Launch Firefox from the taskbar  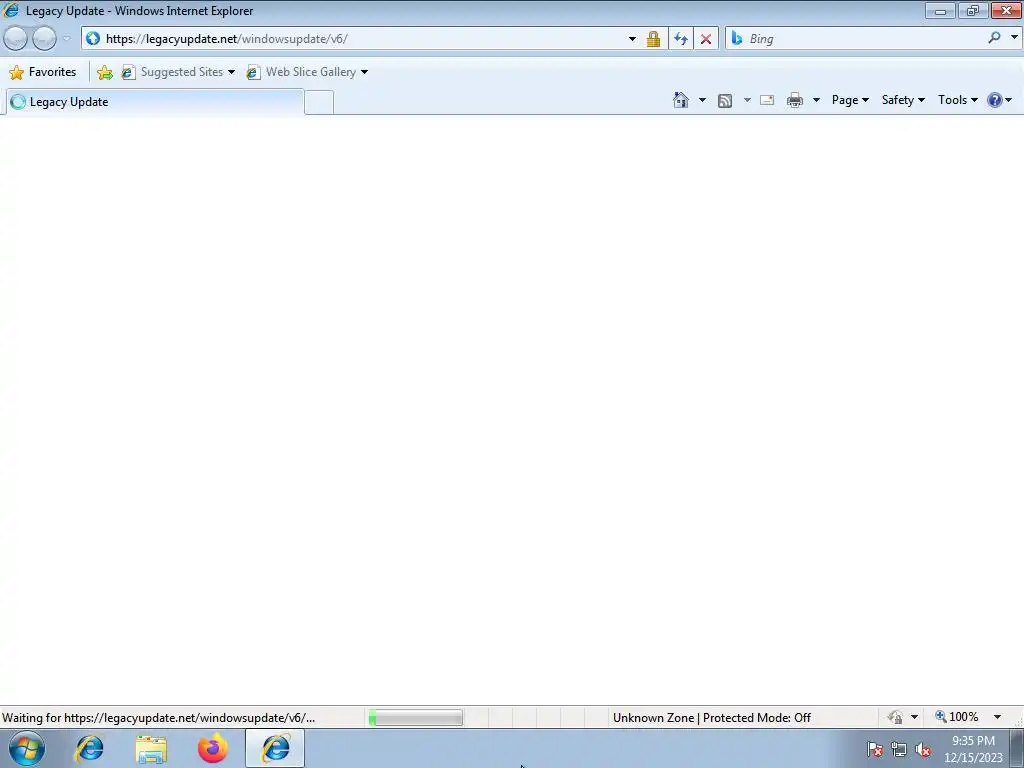click(x=213, y=748)
